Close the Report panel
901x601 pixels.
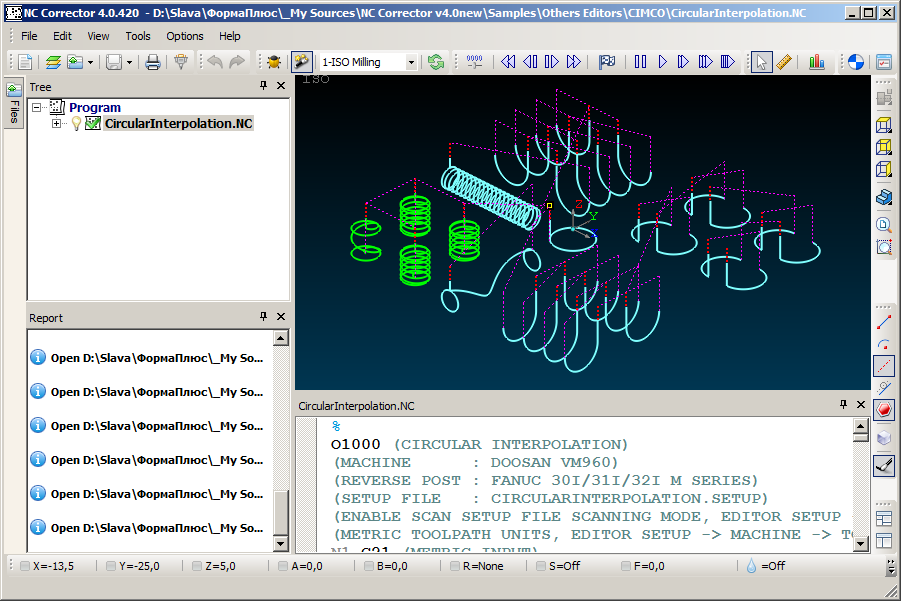(x=281, y=317)
